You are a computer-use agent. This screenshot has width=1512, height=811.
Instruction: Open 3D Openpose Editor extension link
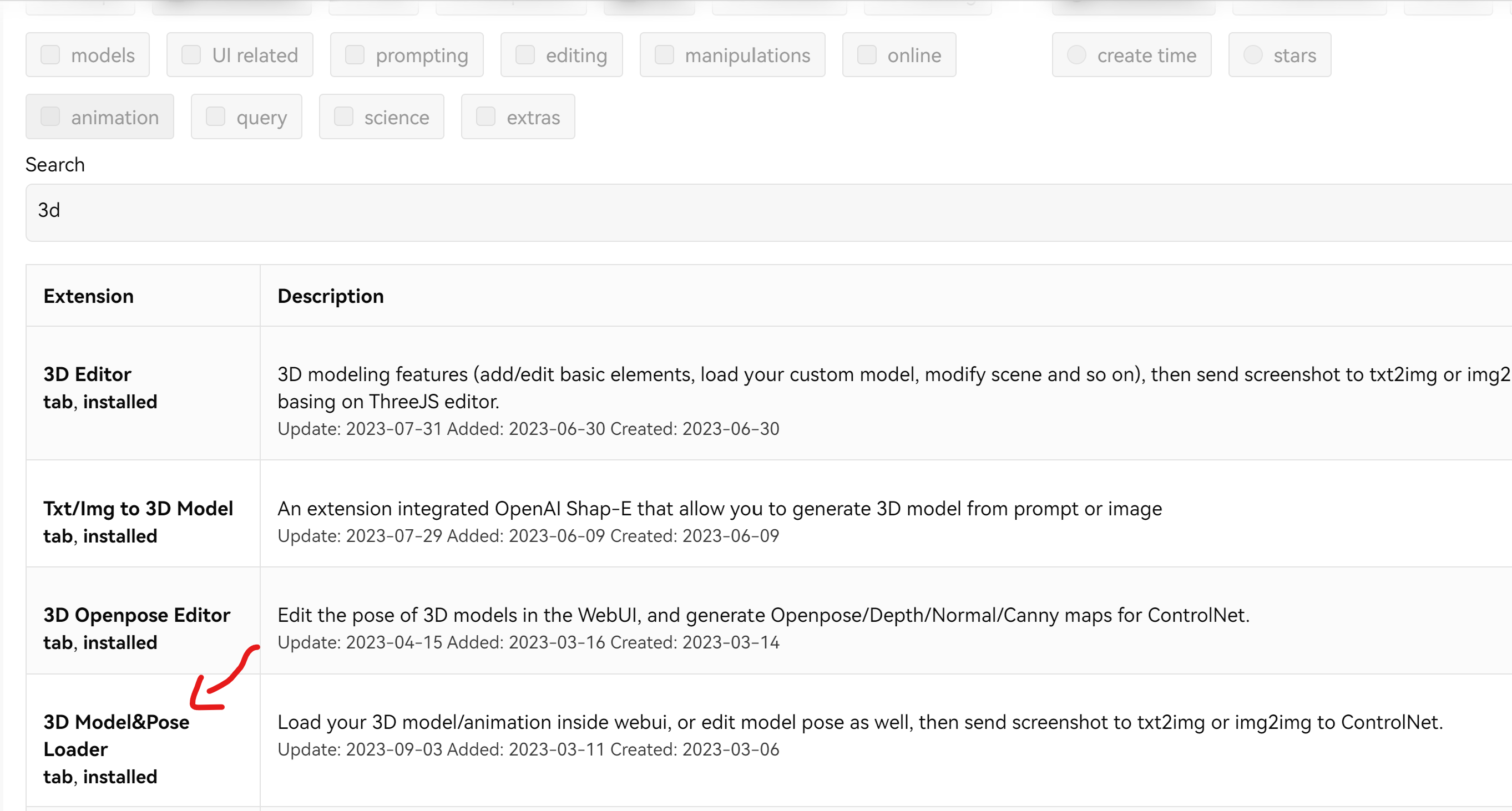click(136, 615)
